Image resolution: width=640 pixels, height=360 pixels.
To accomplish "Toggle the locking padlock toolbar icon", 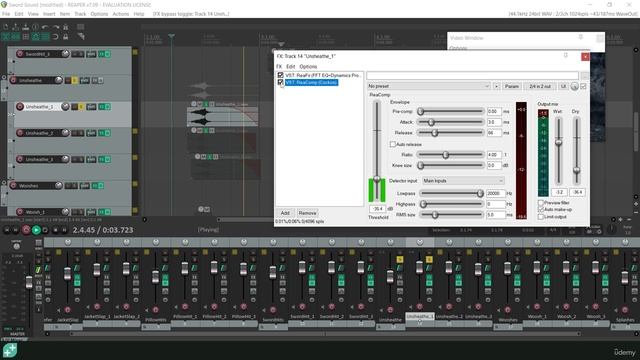I will click(65, 37).
